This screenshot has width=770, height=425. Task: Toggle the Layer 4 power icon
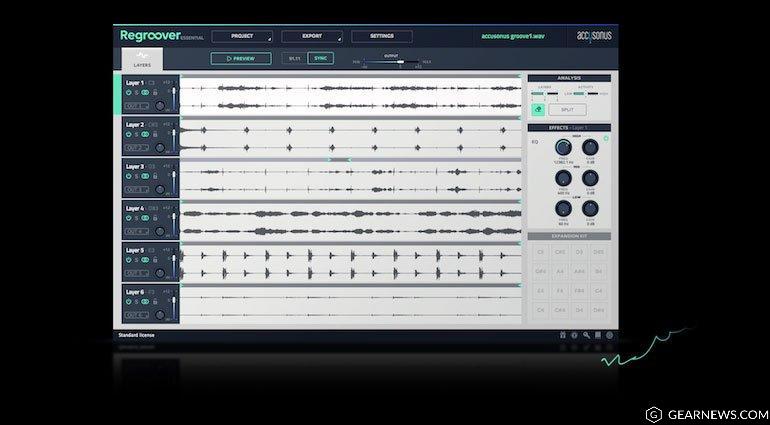(x=129, y=218)
